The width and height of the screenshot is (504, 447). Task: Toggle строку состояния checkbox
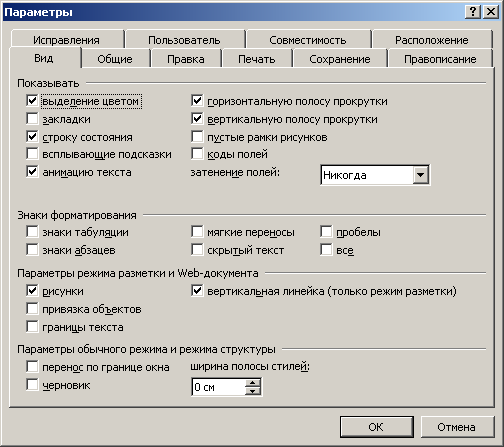click(32, 136)
